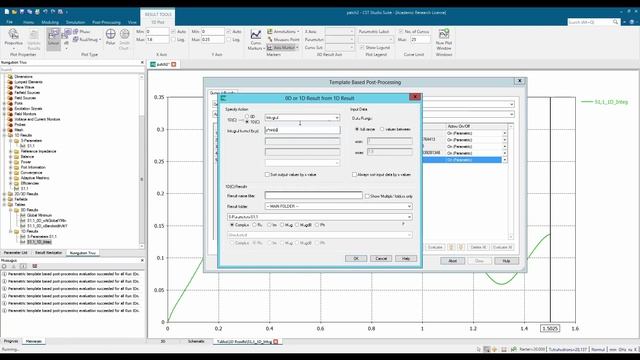
Task: Open the S-Parameters S1,1 result dropdown
Action: [x=320, y=217]
